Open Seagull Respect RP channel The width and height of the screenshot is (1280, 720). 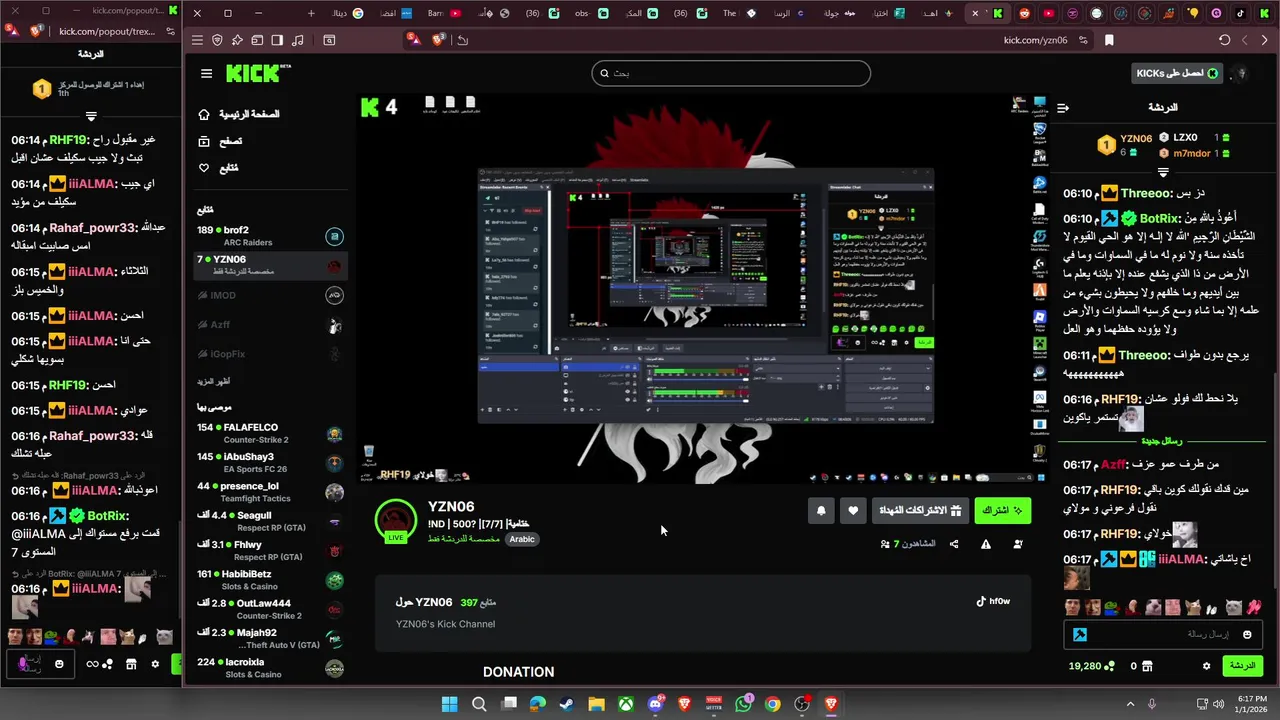270,521
